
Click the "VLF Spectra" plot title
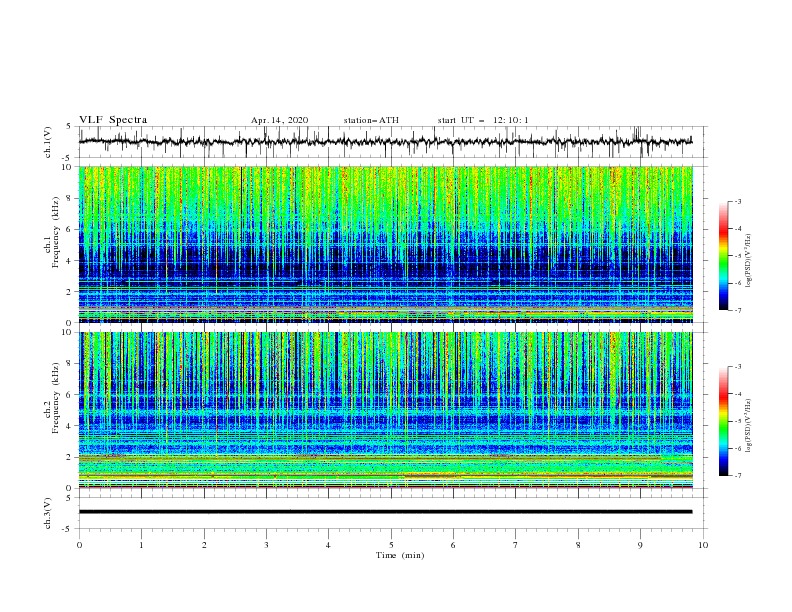(x=113, y=120)
